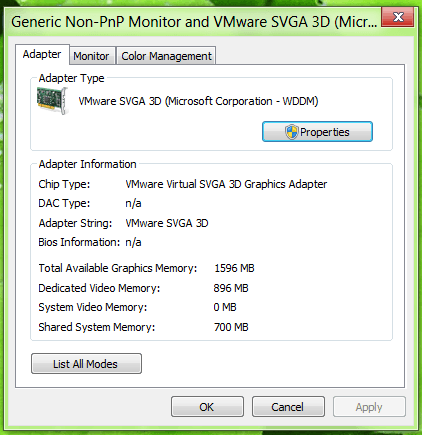Viewport: 422px width, 435px height.
Task: Click the Apply button
Action: pos(369,407)
